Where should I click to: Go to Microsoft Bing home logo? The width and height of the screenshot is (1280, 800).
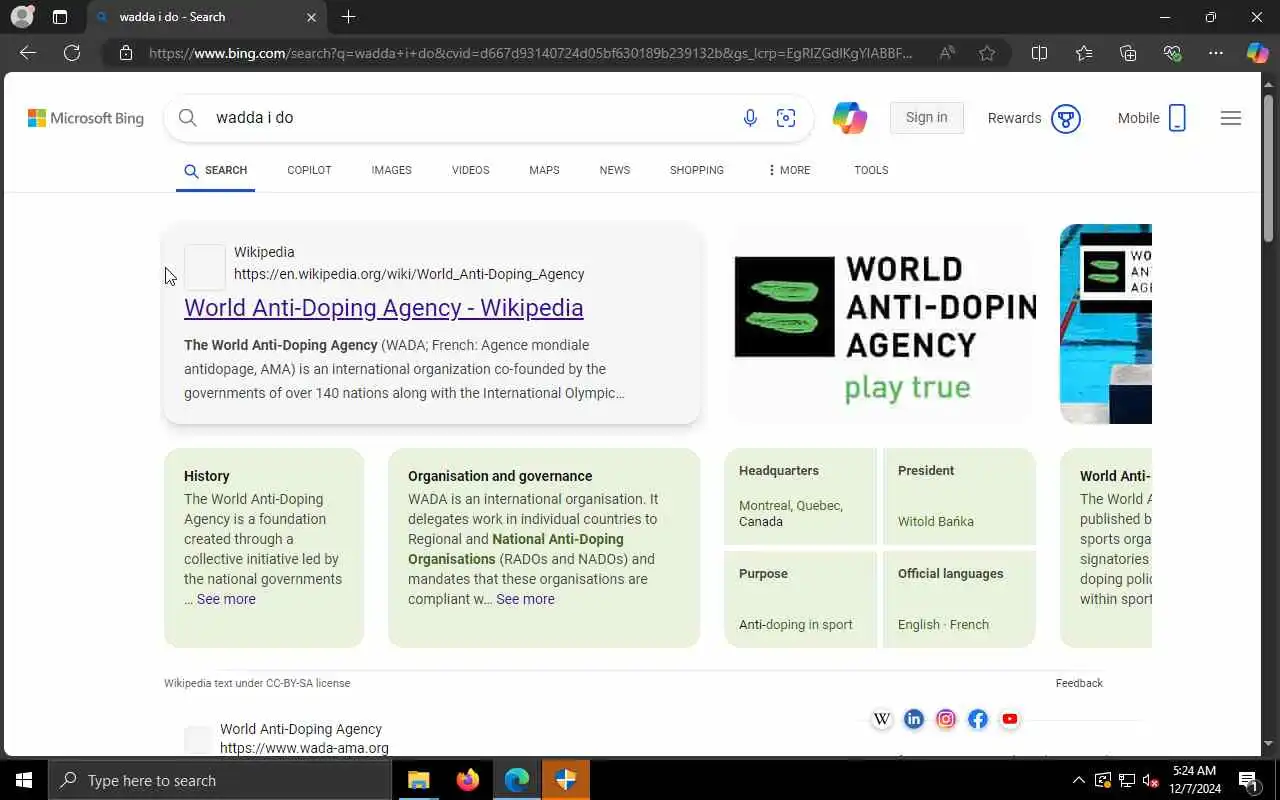tap(86, 118)
